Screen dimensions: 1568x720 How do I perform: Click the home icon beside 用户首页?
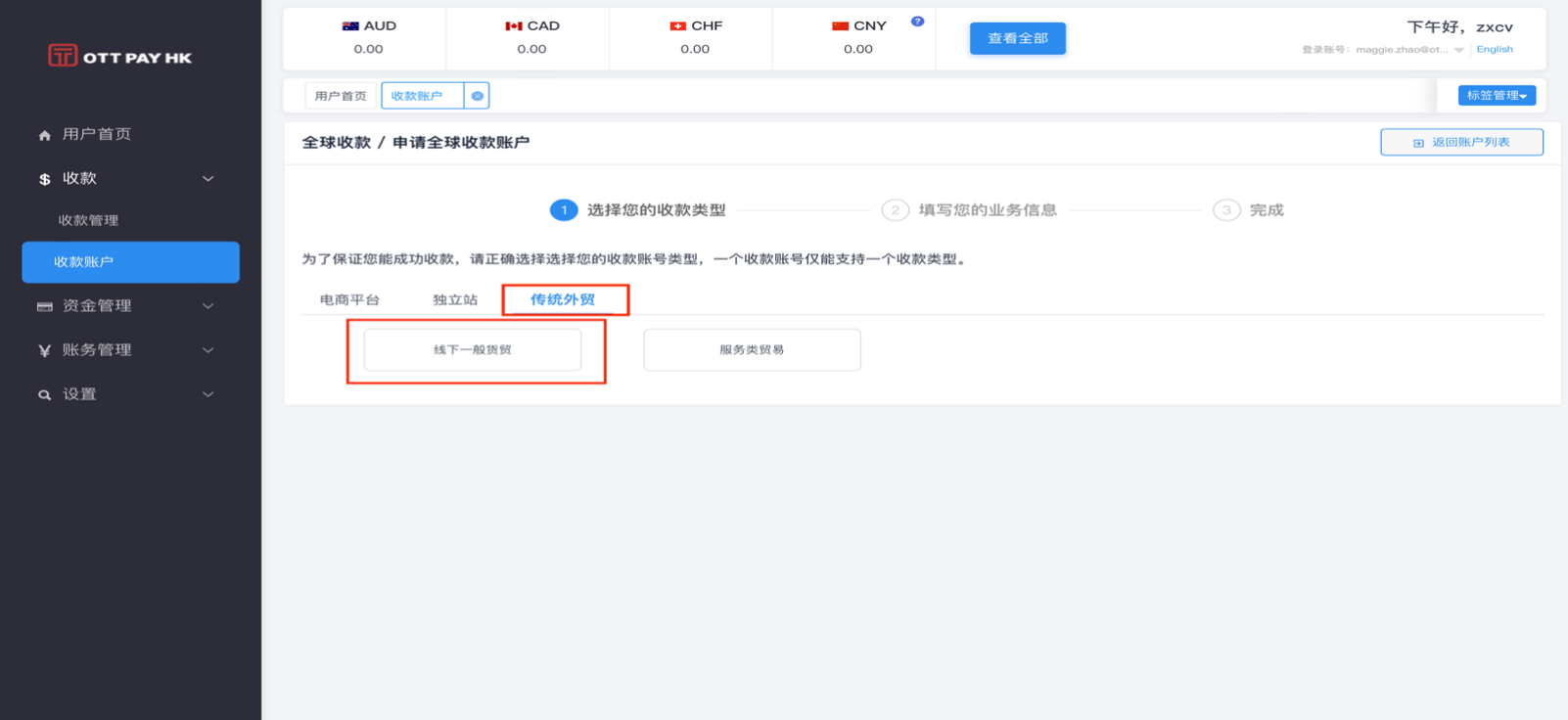pos(44,135)
